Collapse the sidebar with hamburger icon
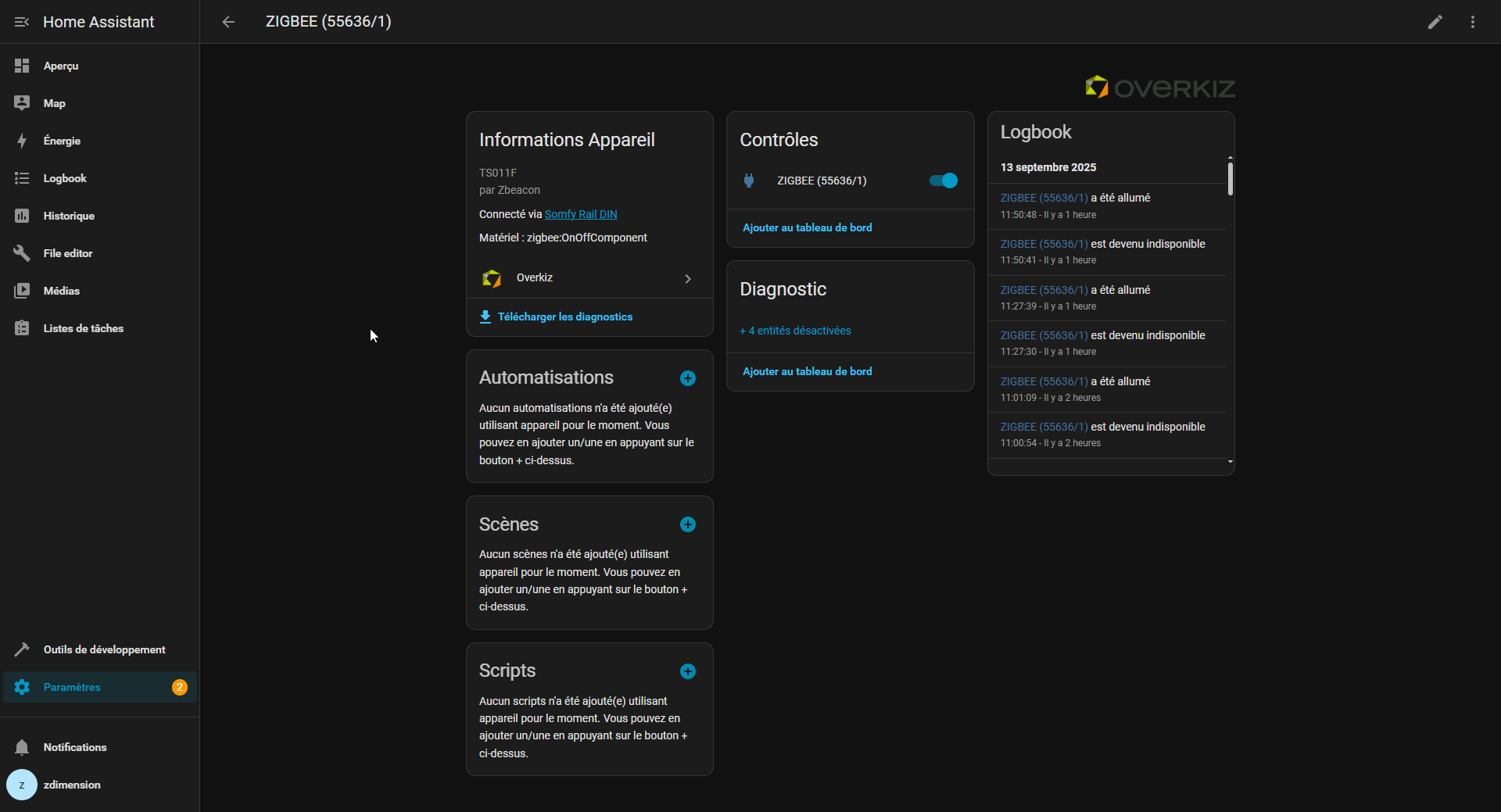 click(22, 22)
